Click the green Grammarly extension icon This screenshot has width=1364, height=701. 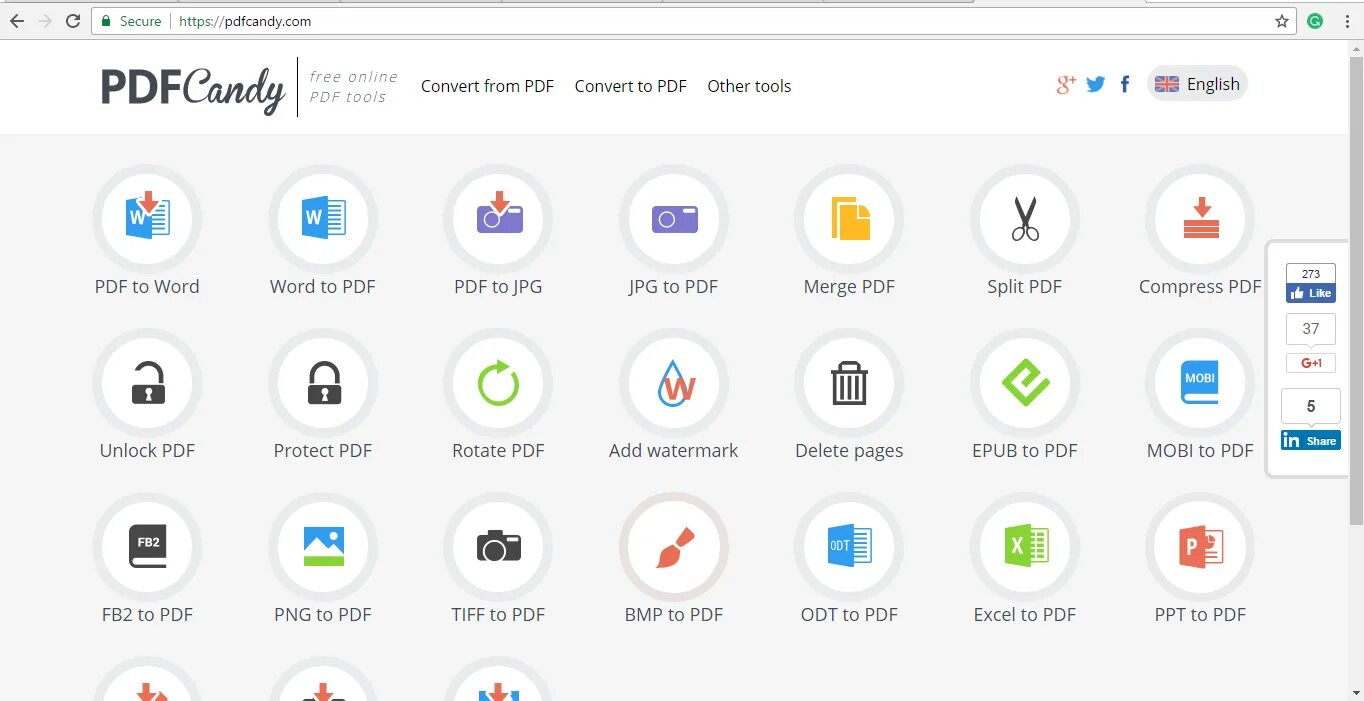coord(1316,21)
